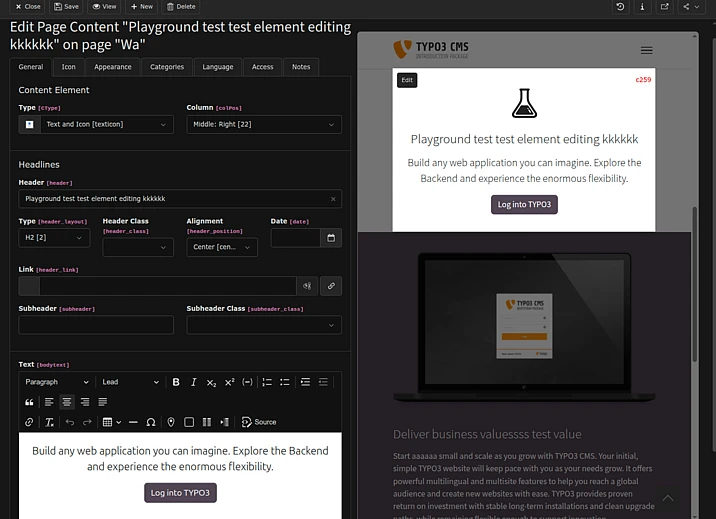Insert block quote in the text editor
Image resolution: width=716 pixels, height=519 pixels.
[x=29, y=402]
